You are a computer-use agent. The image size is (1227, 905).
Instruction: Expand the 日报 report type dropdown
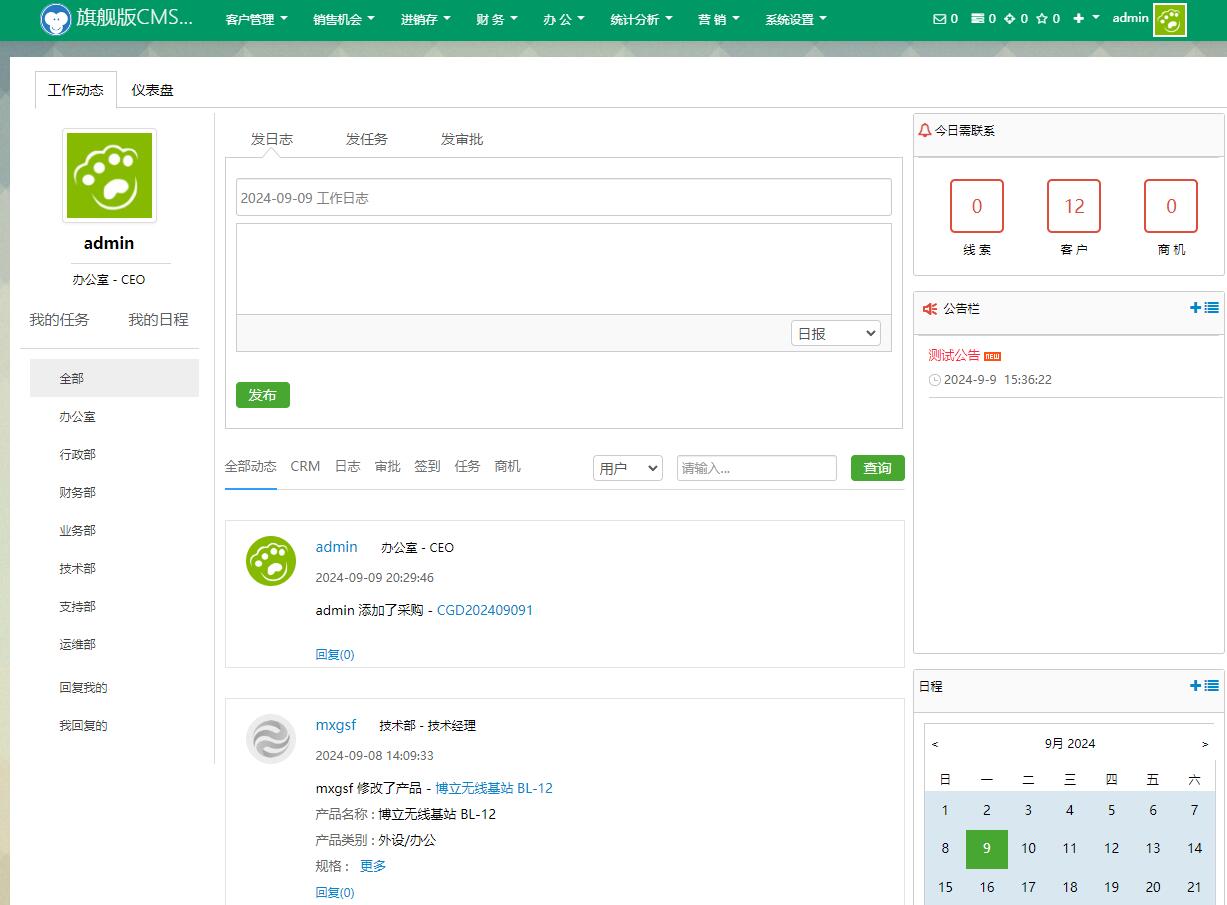click(x=835, y=334)
